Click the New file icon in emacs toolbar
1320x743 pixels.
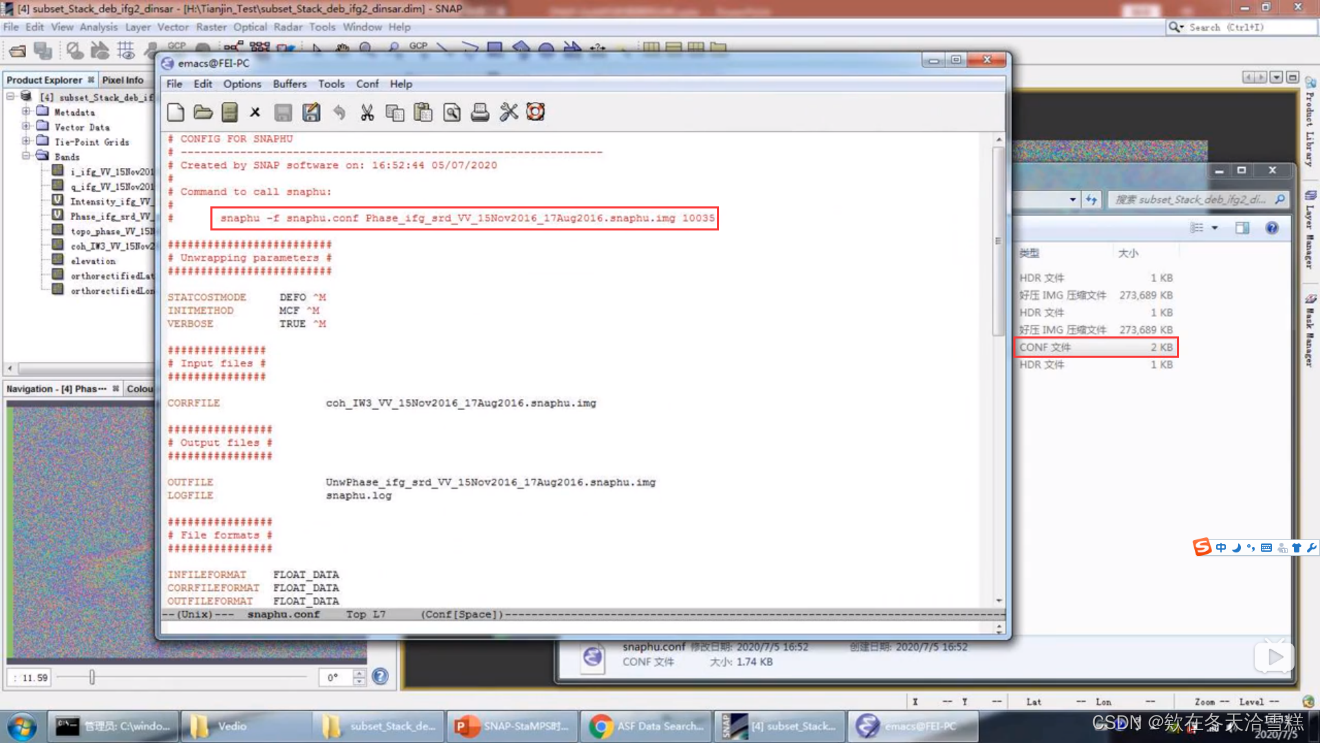pos(176,112)
